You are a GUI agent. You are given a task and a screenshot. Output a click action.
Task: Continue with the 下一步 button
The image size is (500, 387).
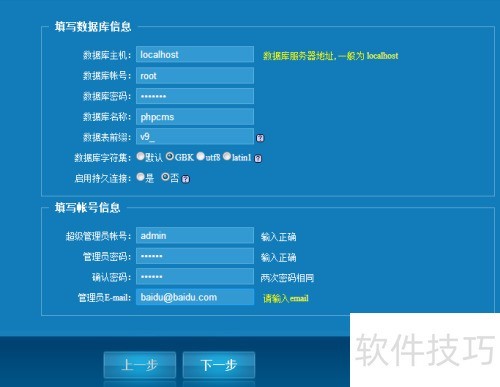coord(219,365)
